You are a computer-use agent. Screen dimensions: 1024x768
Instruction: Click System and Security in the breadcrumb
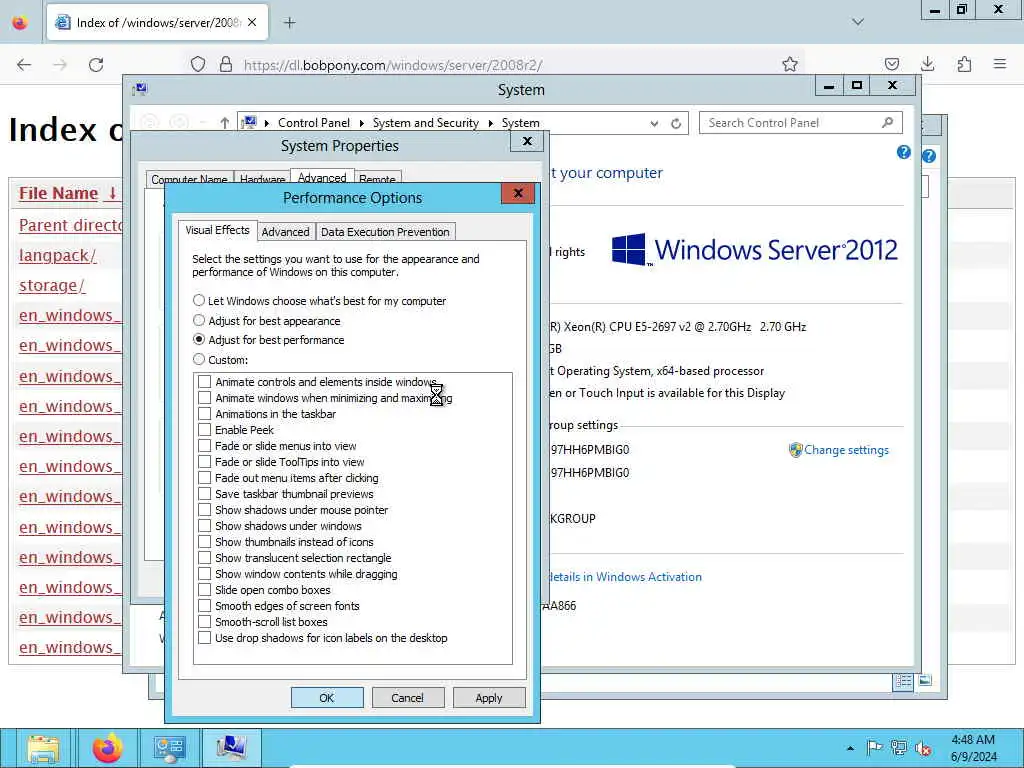click(426, 123)
